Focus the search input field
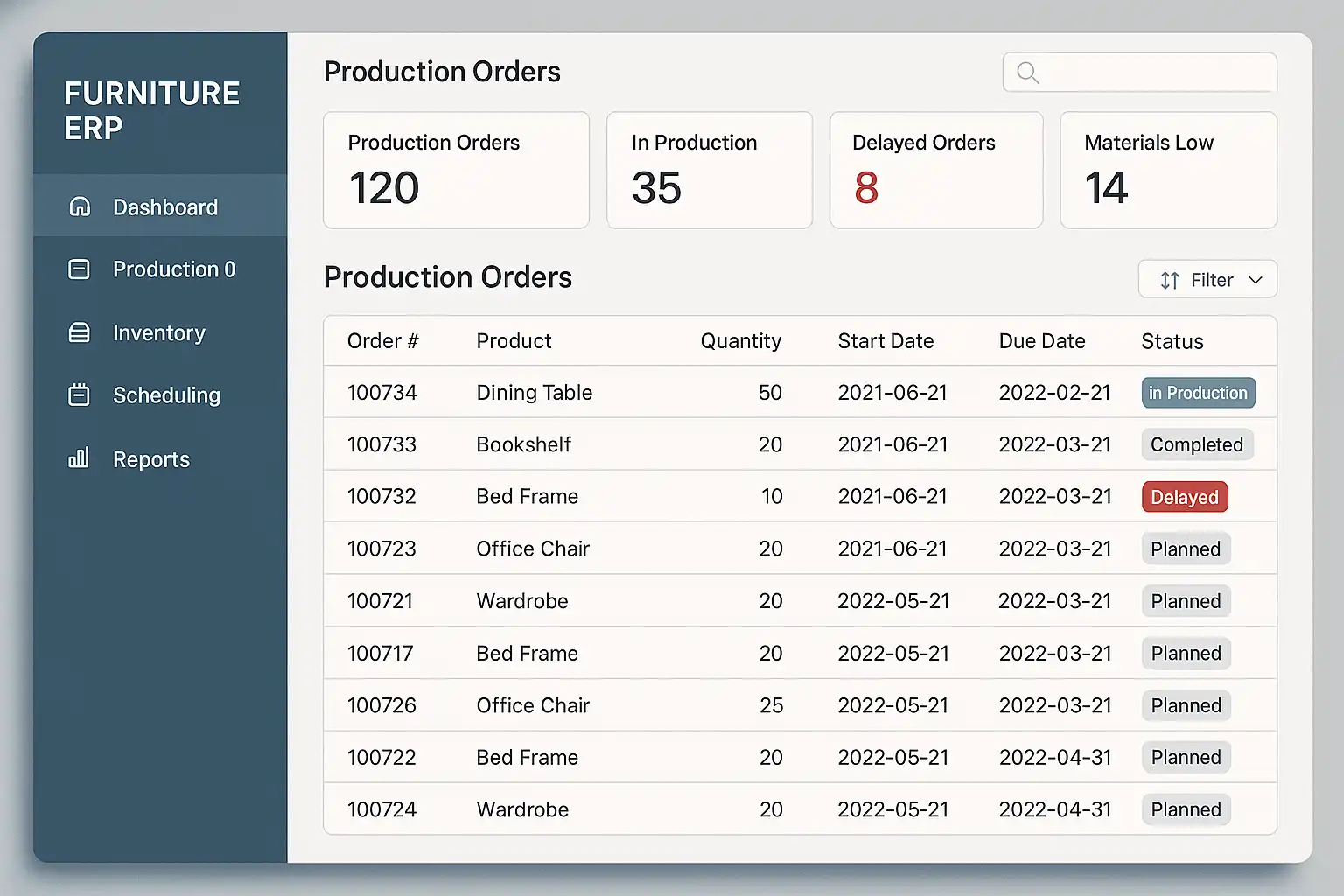This screenshot has height=896, width=1344. [1155, 73]
